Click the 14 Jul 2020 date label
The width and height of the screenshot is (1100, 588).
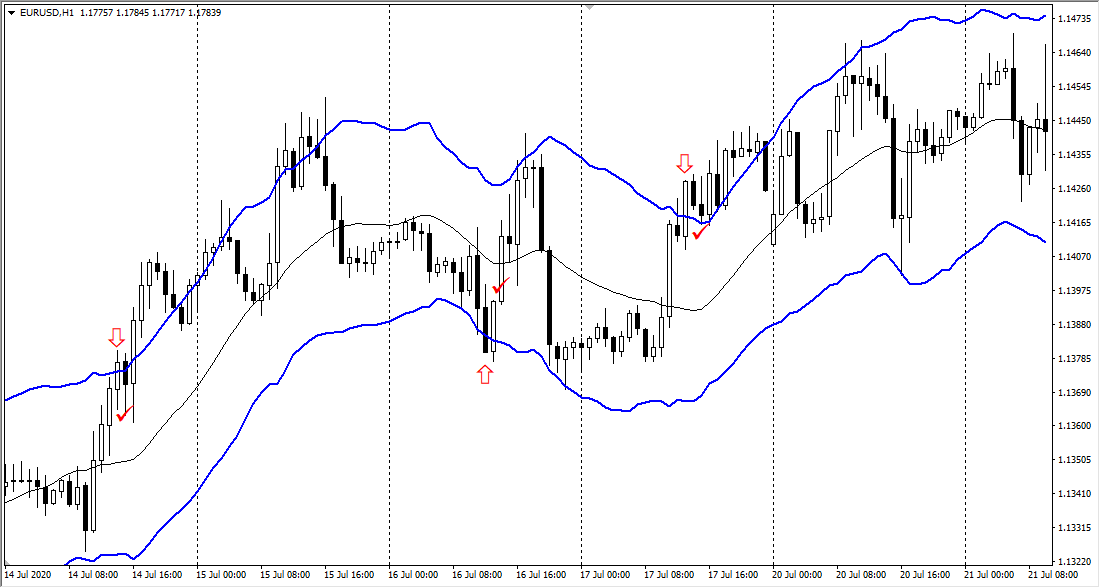[27, 576]
